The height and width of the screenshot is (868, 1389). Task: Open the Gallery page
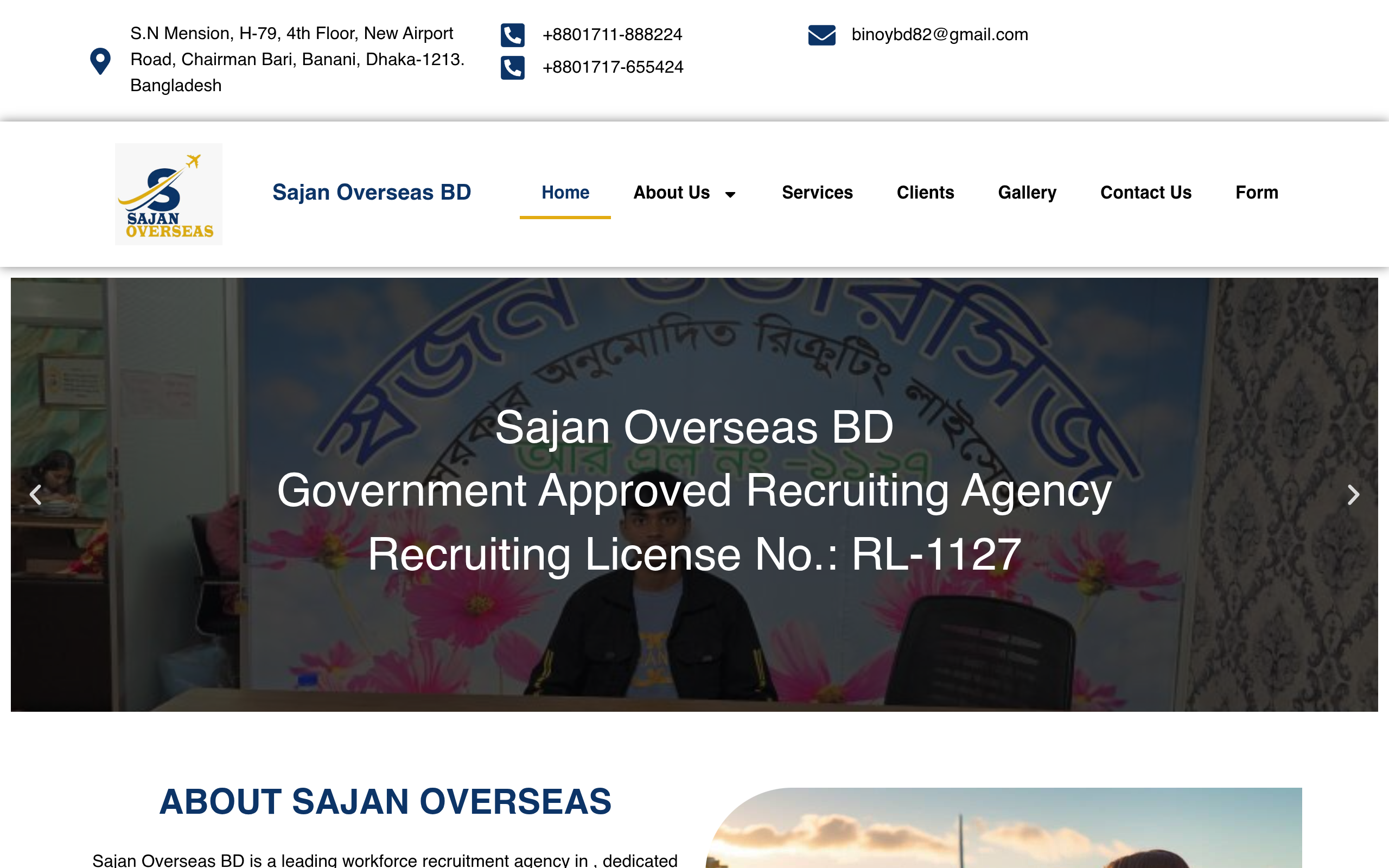[x=1027, y=192]
